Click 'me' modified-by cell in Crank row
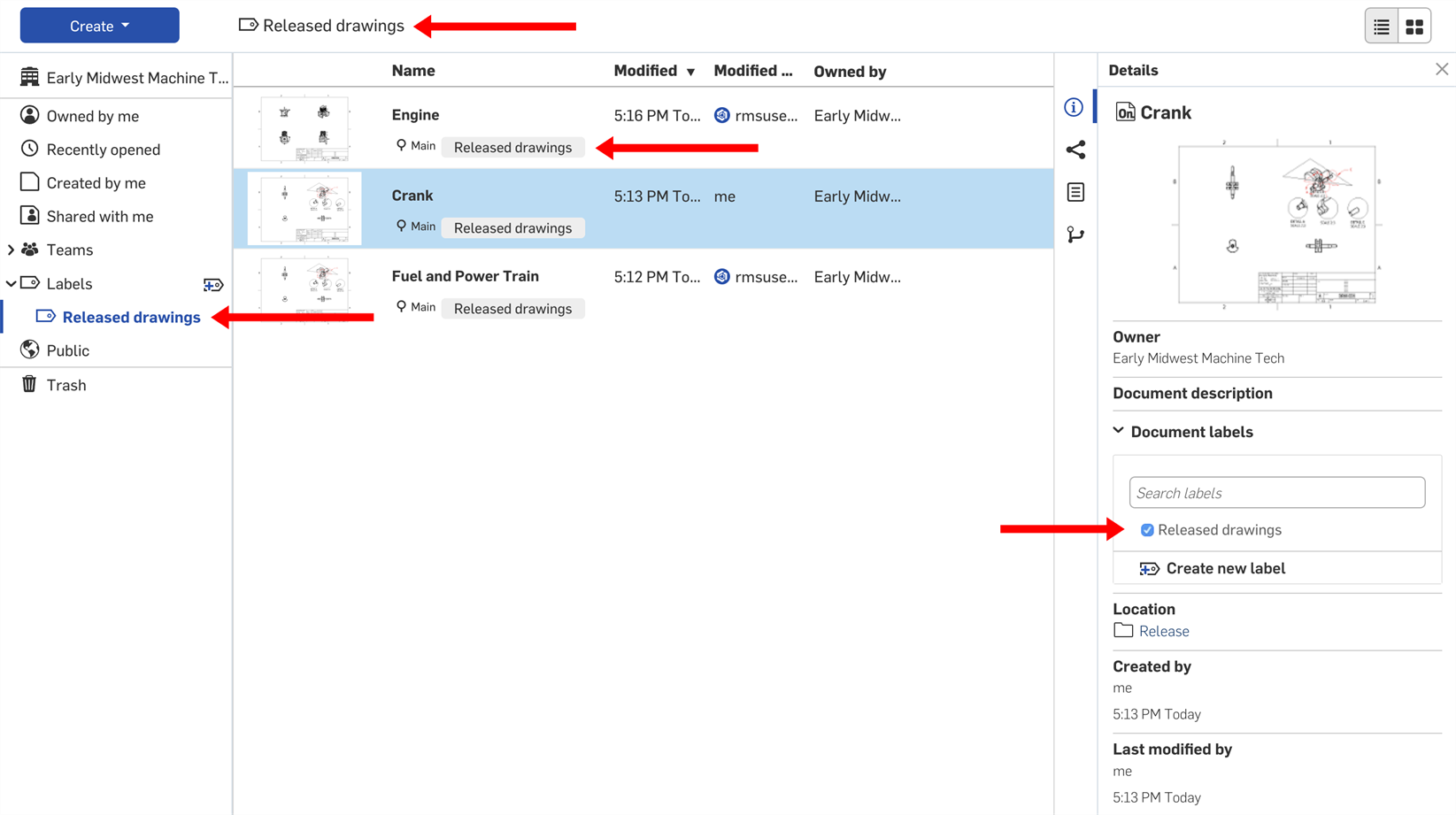This screenshot has height=815, width=1456. coord(725,196)
